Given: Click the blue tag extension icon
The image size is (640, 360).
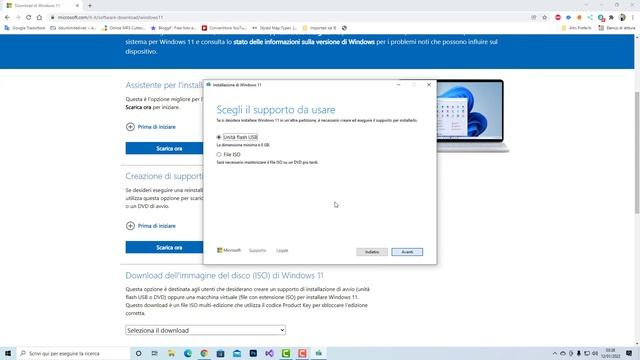Looking at the screenshot, I should coord(568,18).
